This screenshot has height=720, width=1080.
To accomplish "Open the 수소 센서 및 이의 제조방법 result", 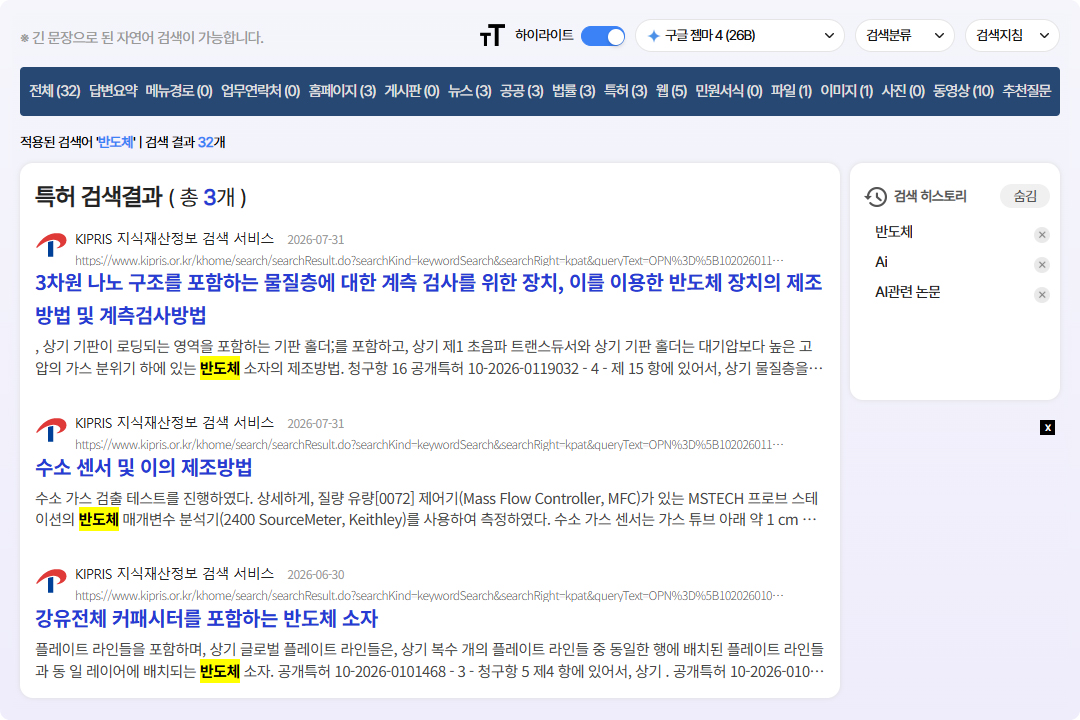I will coord(144,468).
